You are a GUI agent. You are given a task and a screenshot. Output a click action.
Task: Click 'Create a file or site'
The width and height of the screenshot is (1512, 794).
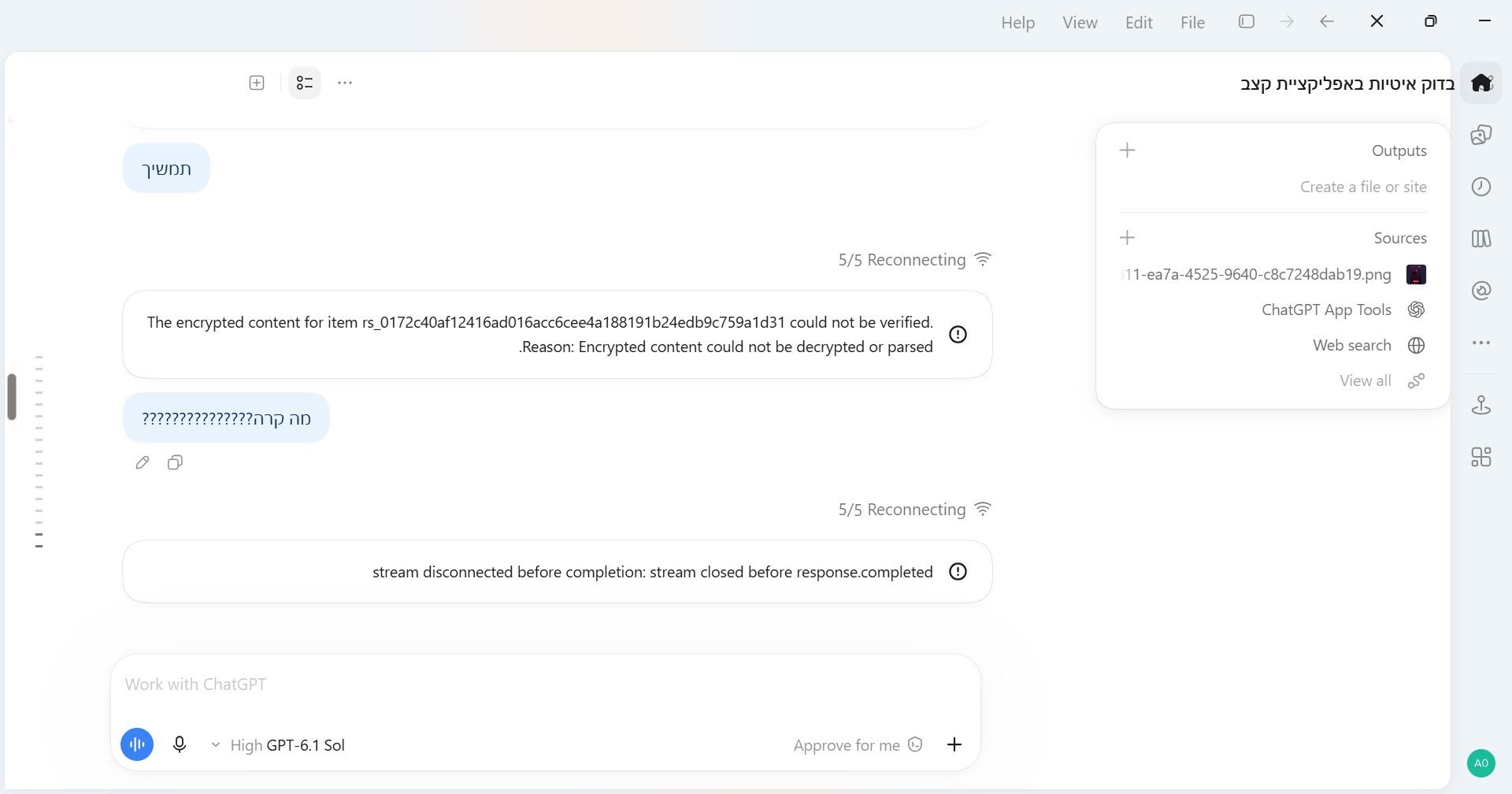pyautogui.click(x=1363, y=187)
